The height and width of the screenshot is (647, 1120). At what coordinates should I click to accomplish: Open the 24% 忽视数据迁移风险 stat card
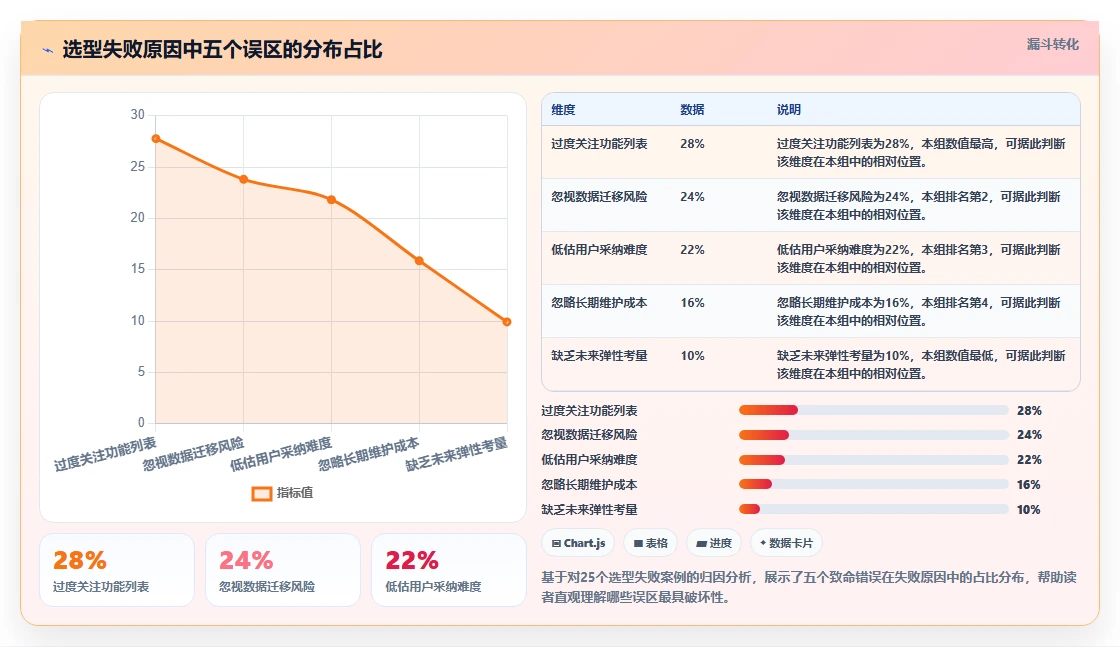(283, 570)
